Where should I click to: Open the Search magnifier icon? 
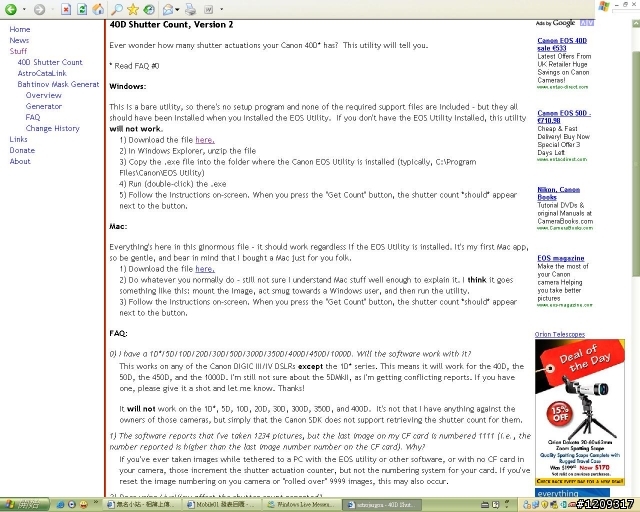tap(117, 9)
